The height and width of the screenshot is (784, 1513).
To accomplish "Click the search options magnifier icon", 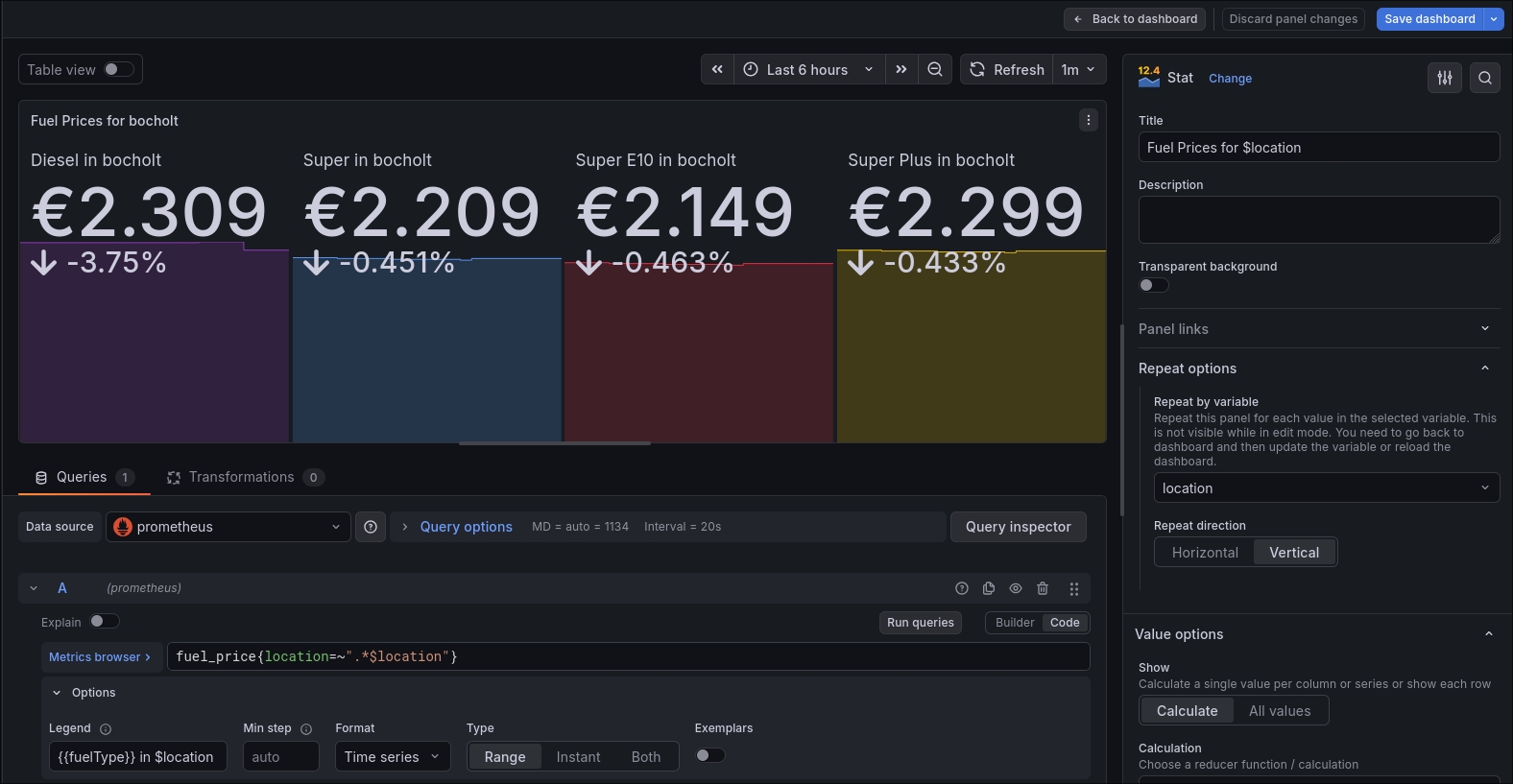I will 1484,78.
